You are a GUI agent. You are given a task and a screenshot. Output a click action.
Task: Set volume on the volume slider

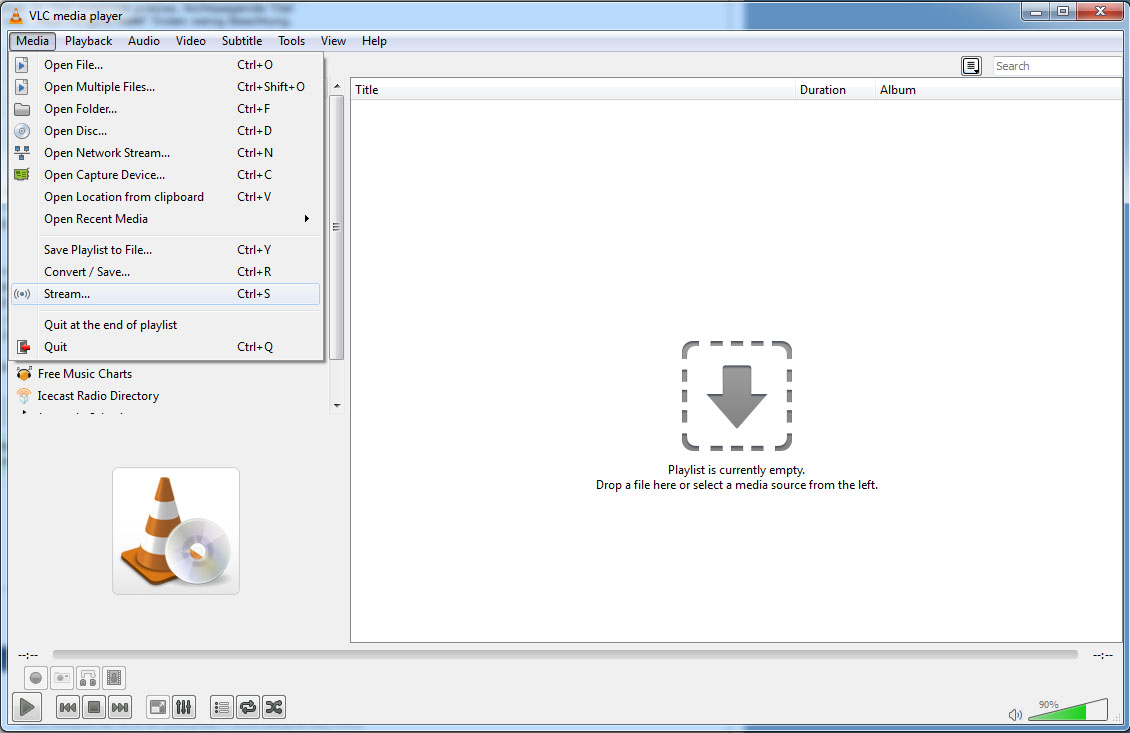click(x=1067, y=709)
